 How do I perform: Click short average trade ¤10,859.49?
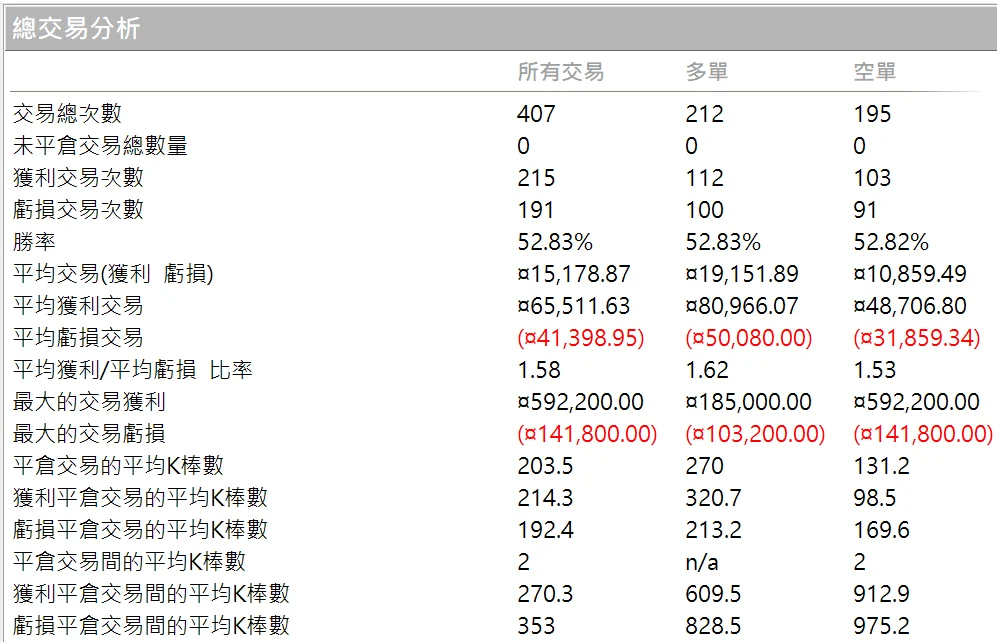click(910, 275)
